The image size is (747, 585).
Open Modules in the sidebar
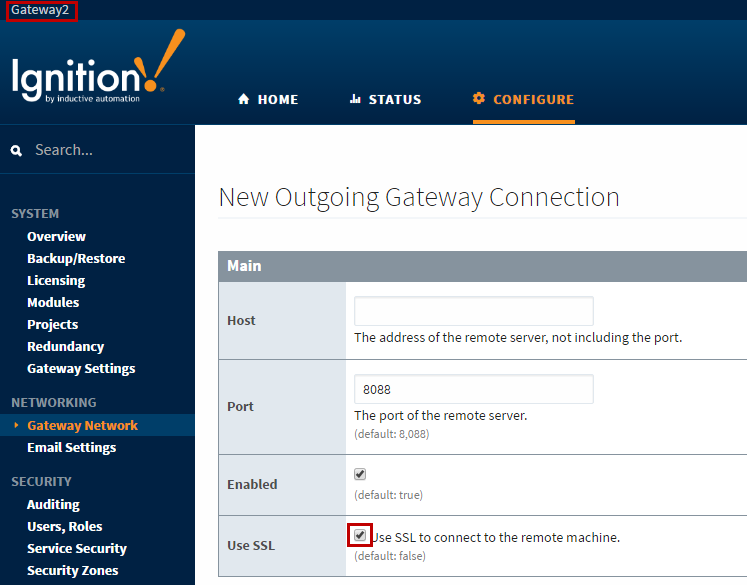pos(53,303)
